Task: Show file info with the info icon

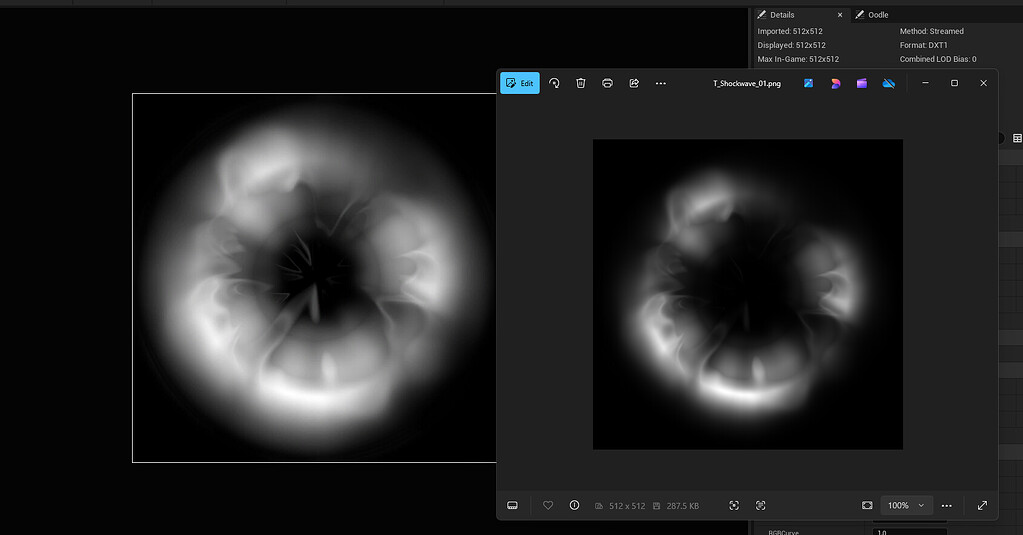Action: tap(574, 505)
